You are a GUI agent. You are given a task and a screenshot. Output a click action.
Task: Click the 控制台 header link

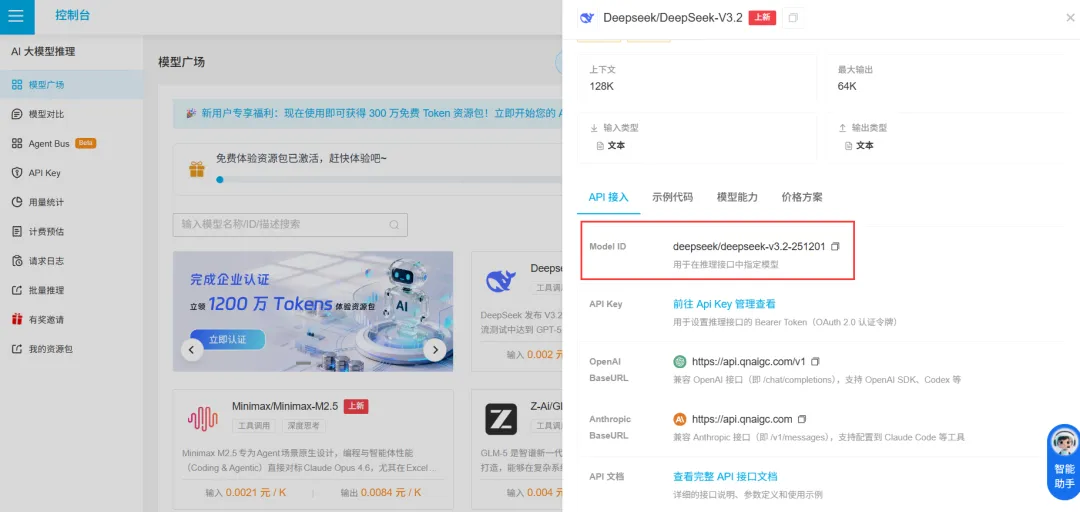(72, 15)
